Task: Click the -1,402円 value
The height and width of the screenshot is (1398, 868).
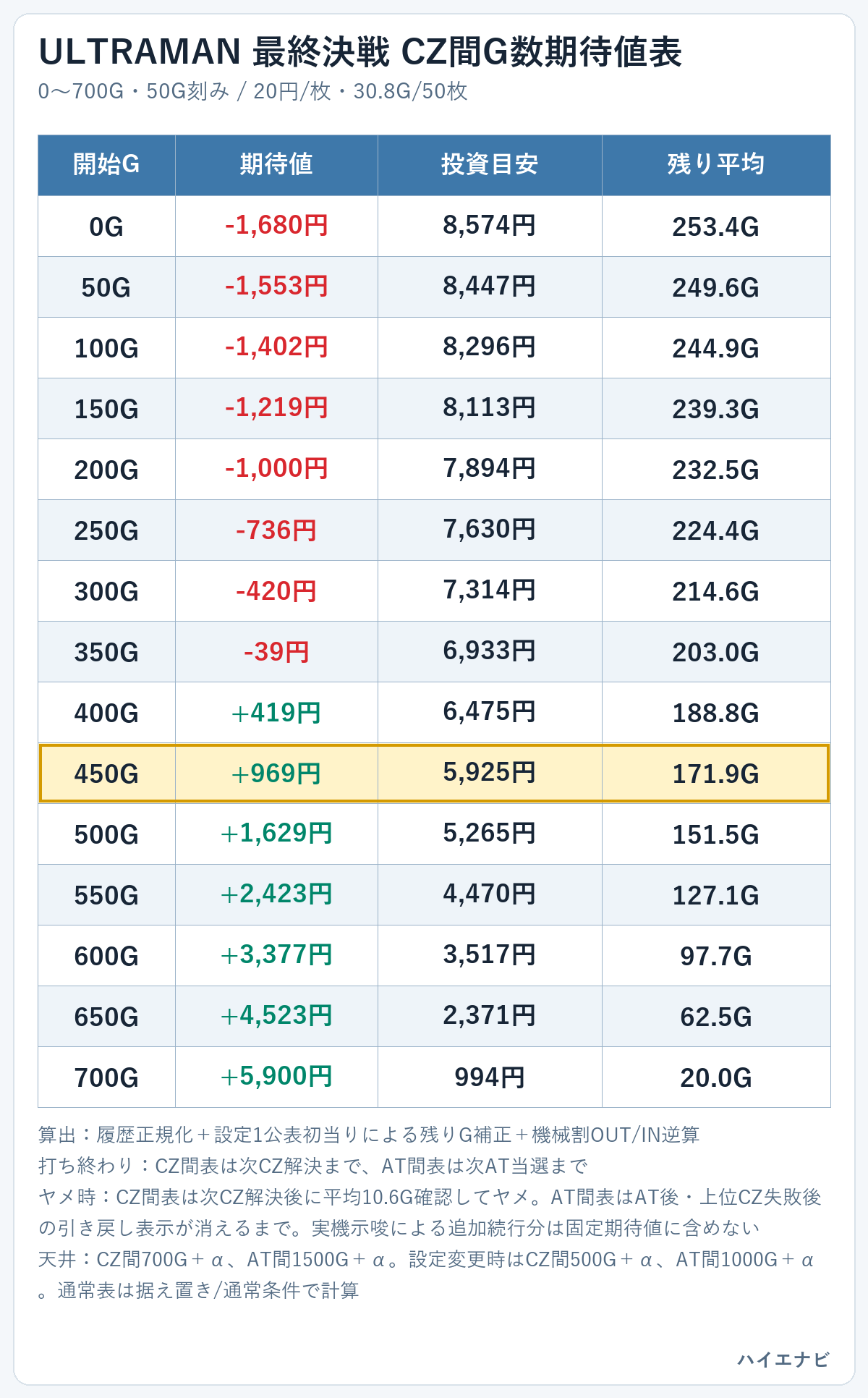Action: [276, 347]
